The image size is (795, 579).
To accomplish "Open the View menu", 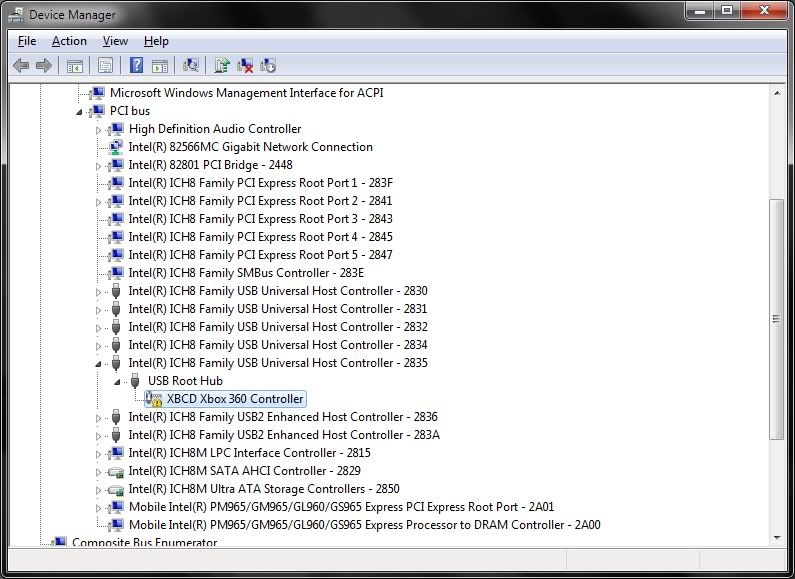I will click(x=115, y=41).
